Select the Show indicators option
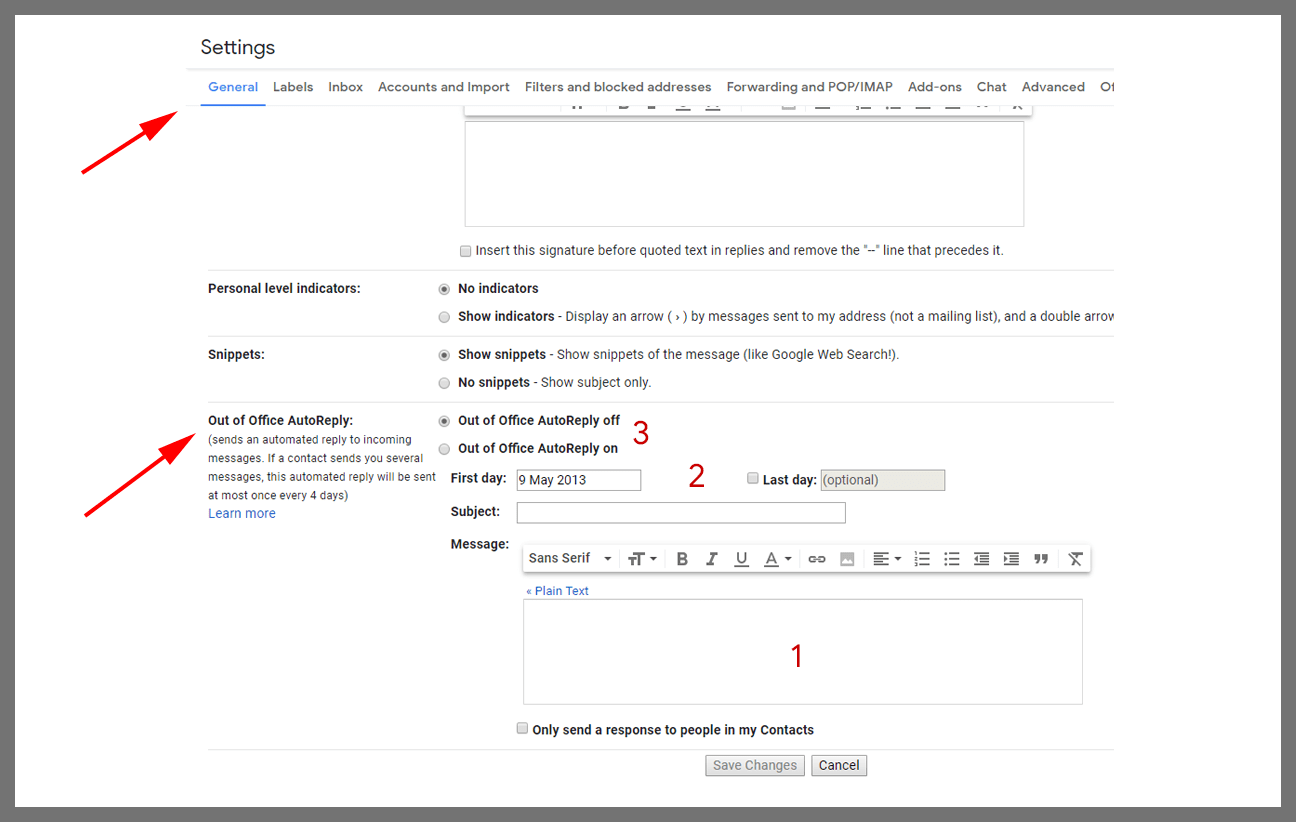 (444, 317)
